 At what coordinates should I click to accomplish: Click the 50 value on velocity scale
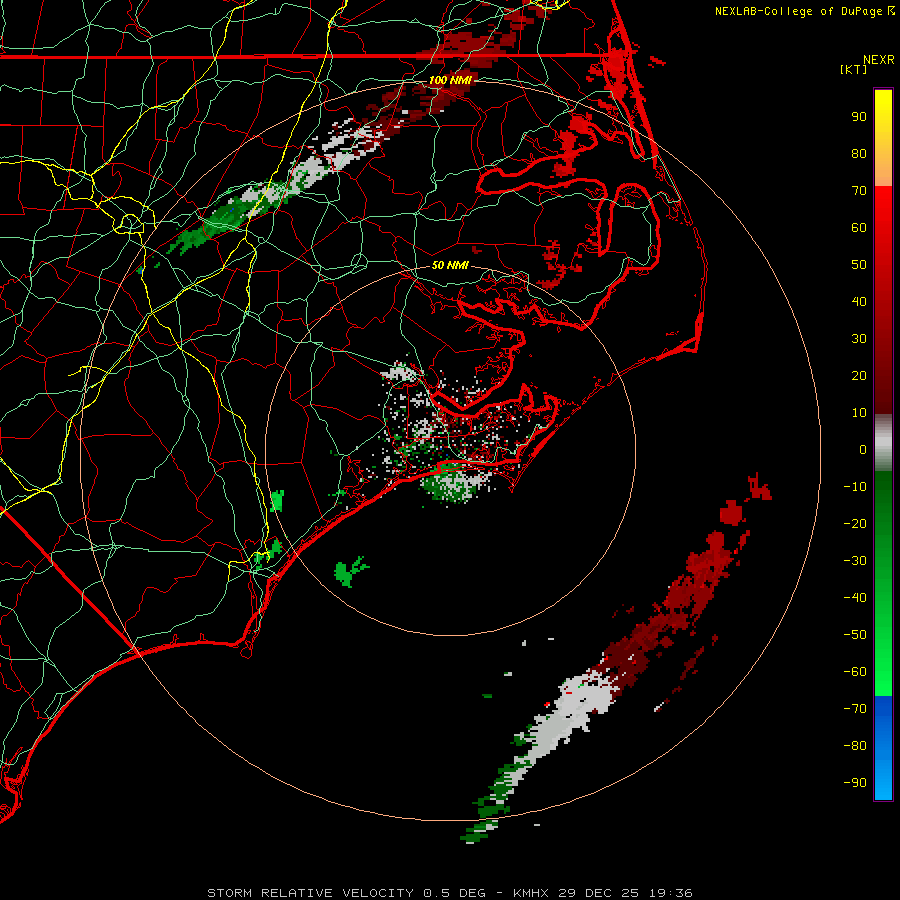pyautogui.click(x=859, y=265)
